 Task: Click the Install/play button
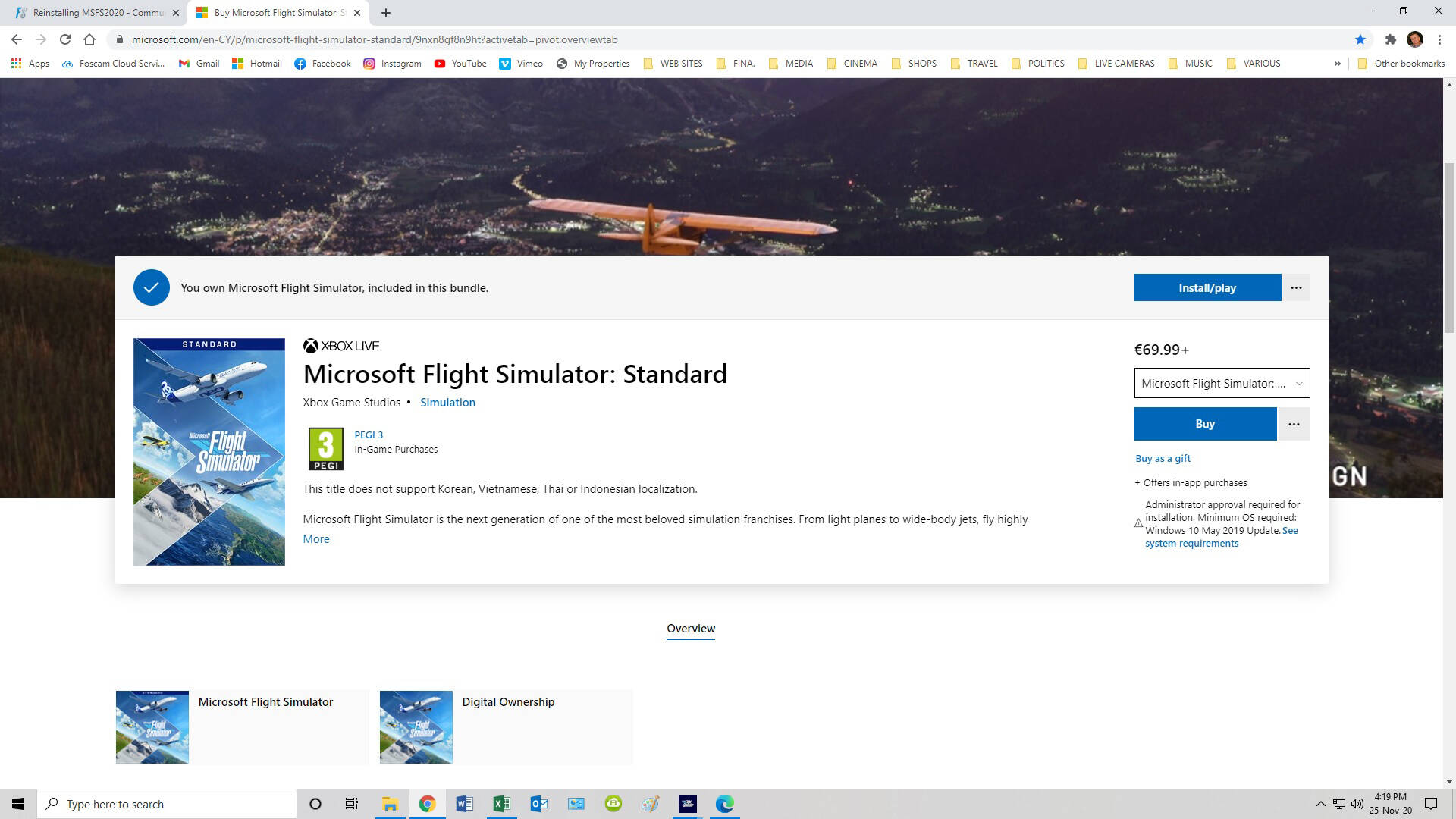pyautogui.click(x=1207, y=287)
